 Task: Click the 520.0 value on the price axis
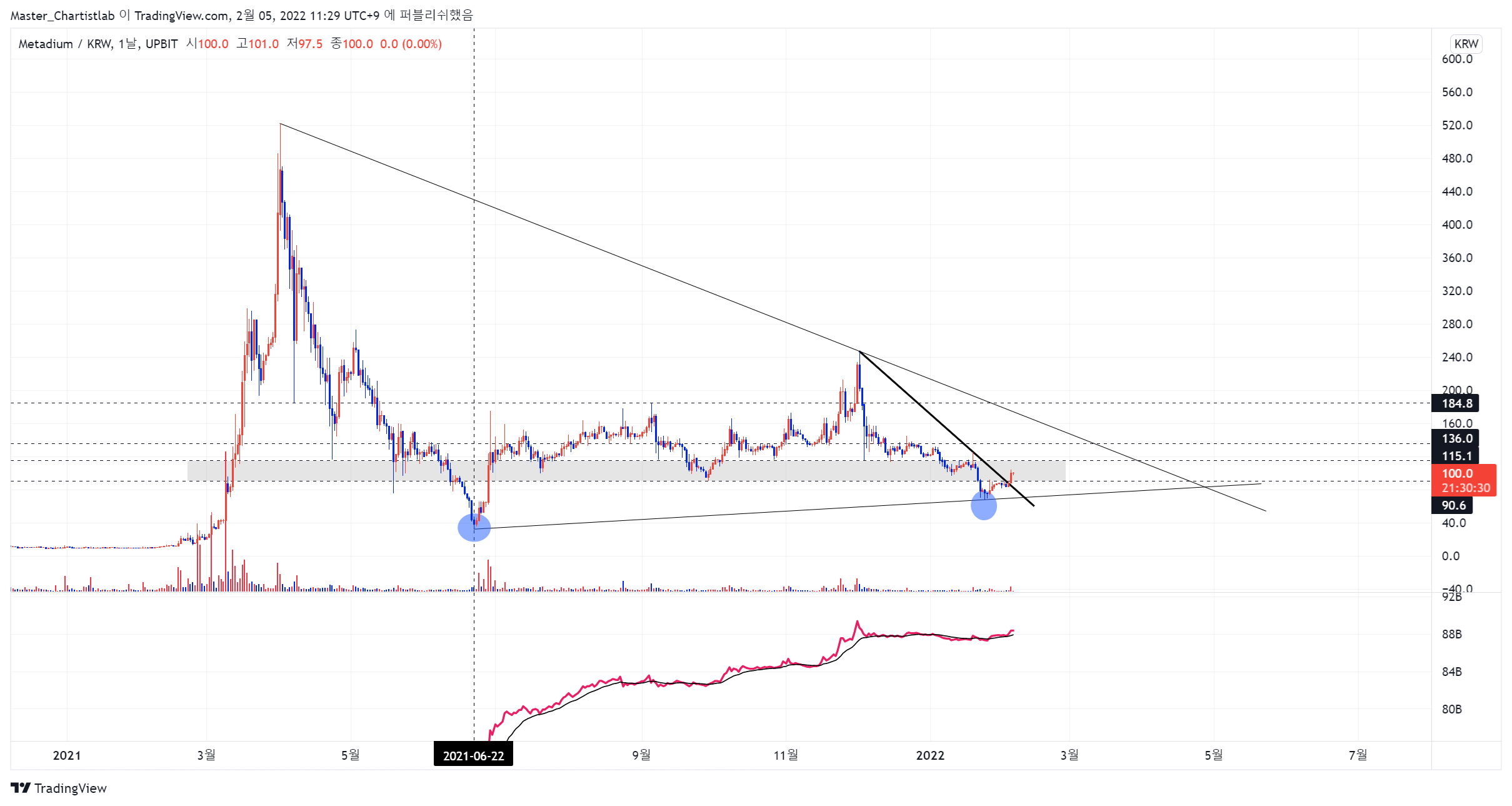point(1457,125)
